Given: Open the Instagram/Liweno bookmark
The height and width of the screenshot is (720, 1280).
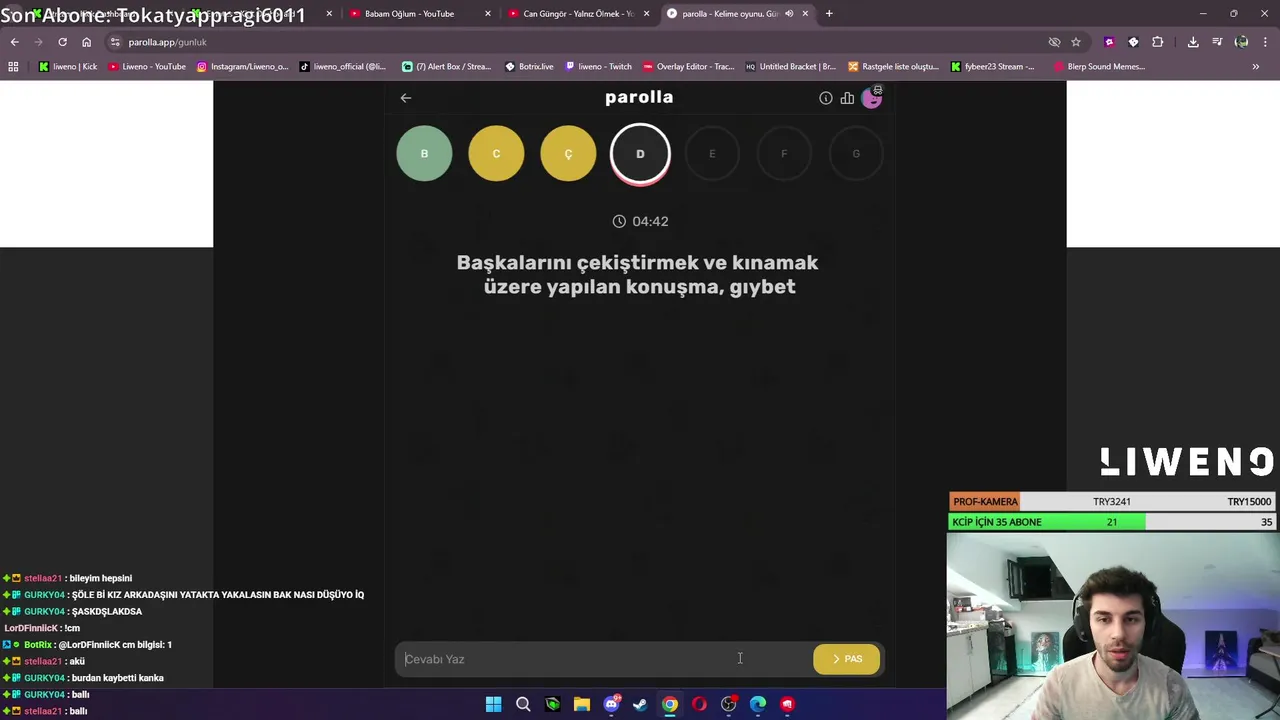Looking at the screenshot, I should pos(242,67).
